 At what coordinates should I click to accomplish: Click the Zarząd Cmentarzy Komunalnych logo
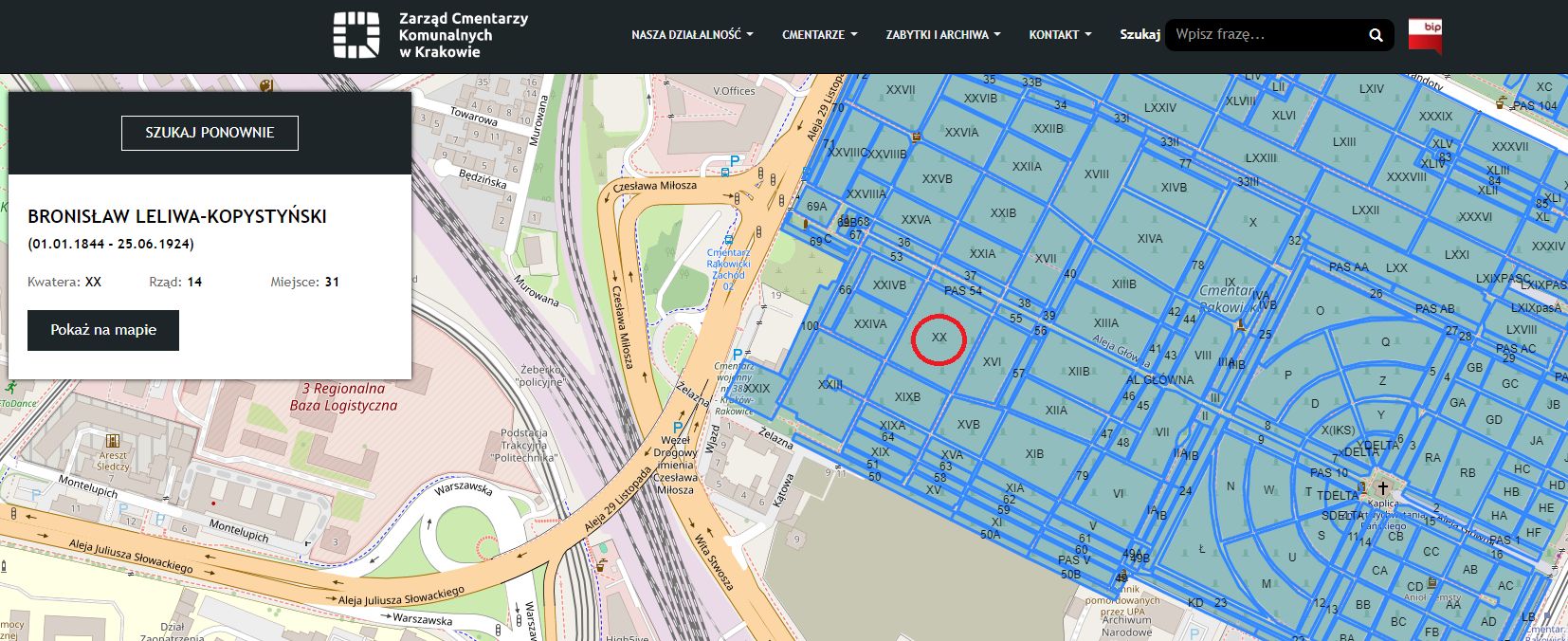coord(430,35)
